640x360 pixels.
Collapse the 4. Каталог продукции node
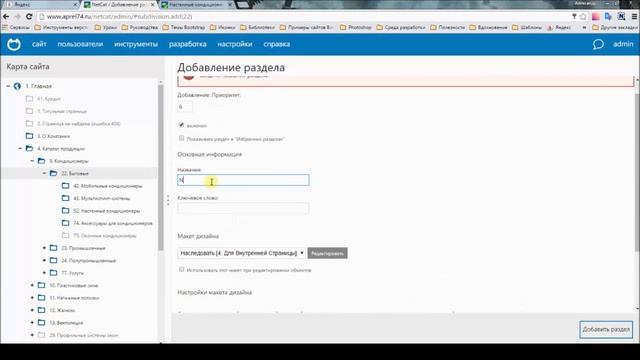click(x=20, y=148)
